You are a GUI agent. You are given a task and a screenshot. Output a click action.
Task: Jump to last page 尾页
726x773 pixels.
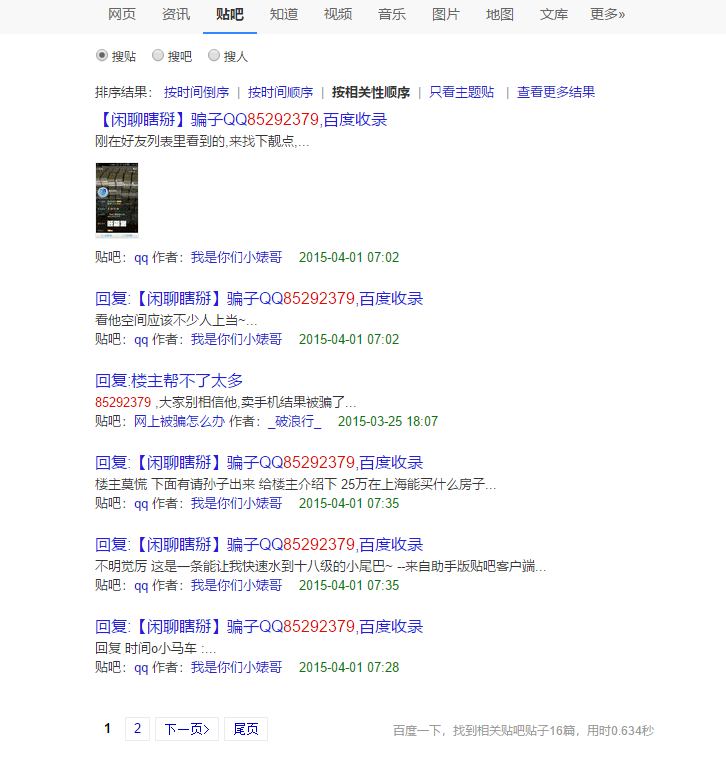246,729
